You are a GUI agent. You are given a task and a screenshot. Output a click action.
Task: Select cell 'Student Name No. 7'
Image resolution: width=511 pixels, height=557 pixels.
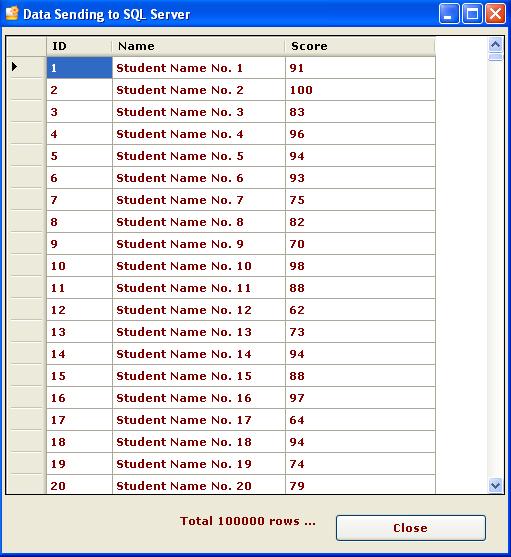tap(199, 200)
